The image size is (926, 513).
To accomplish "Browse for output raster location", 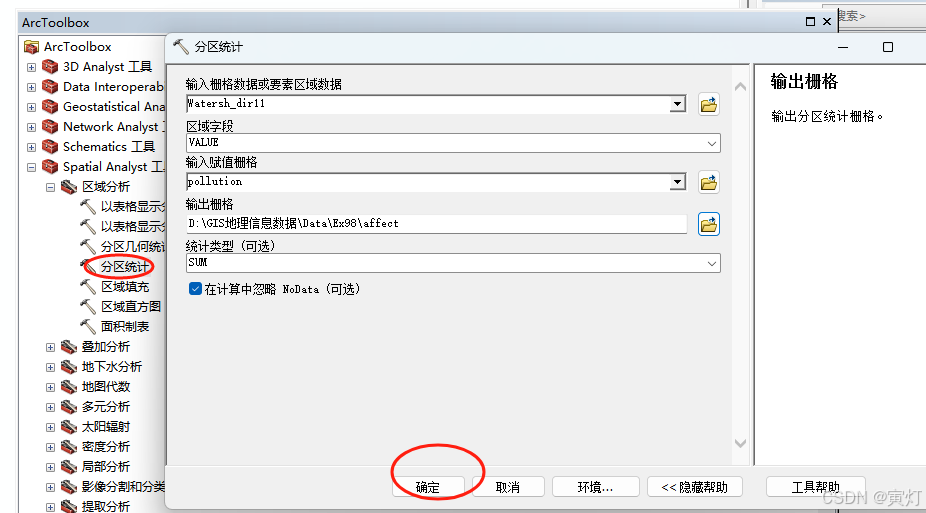I will click(709, 224).
